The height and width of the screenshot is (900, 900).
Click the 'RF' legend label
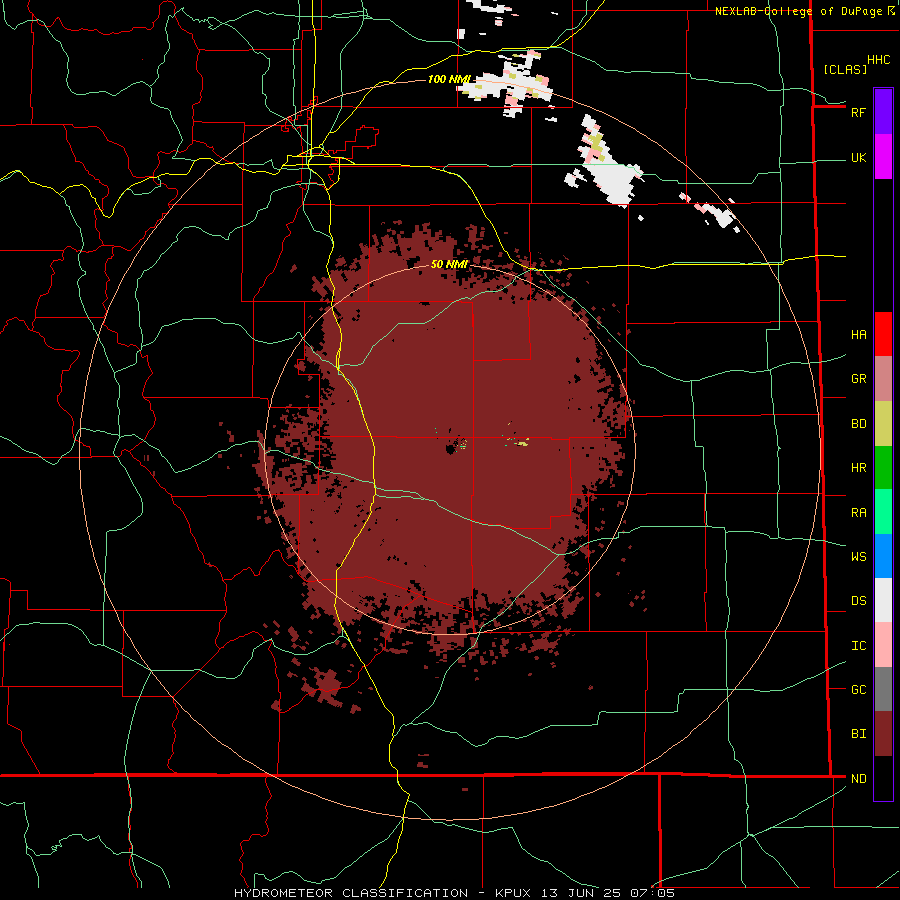pos(858,112)
